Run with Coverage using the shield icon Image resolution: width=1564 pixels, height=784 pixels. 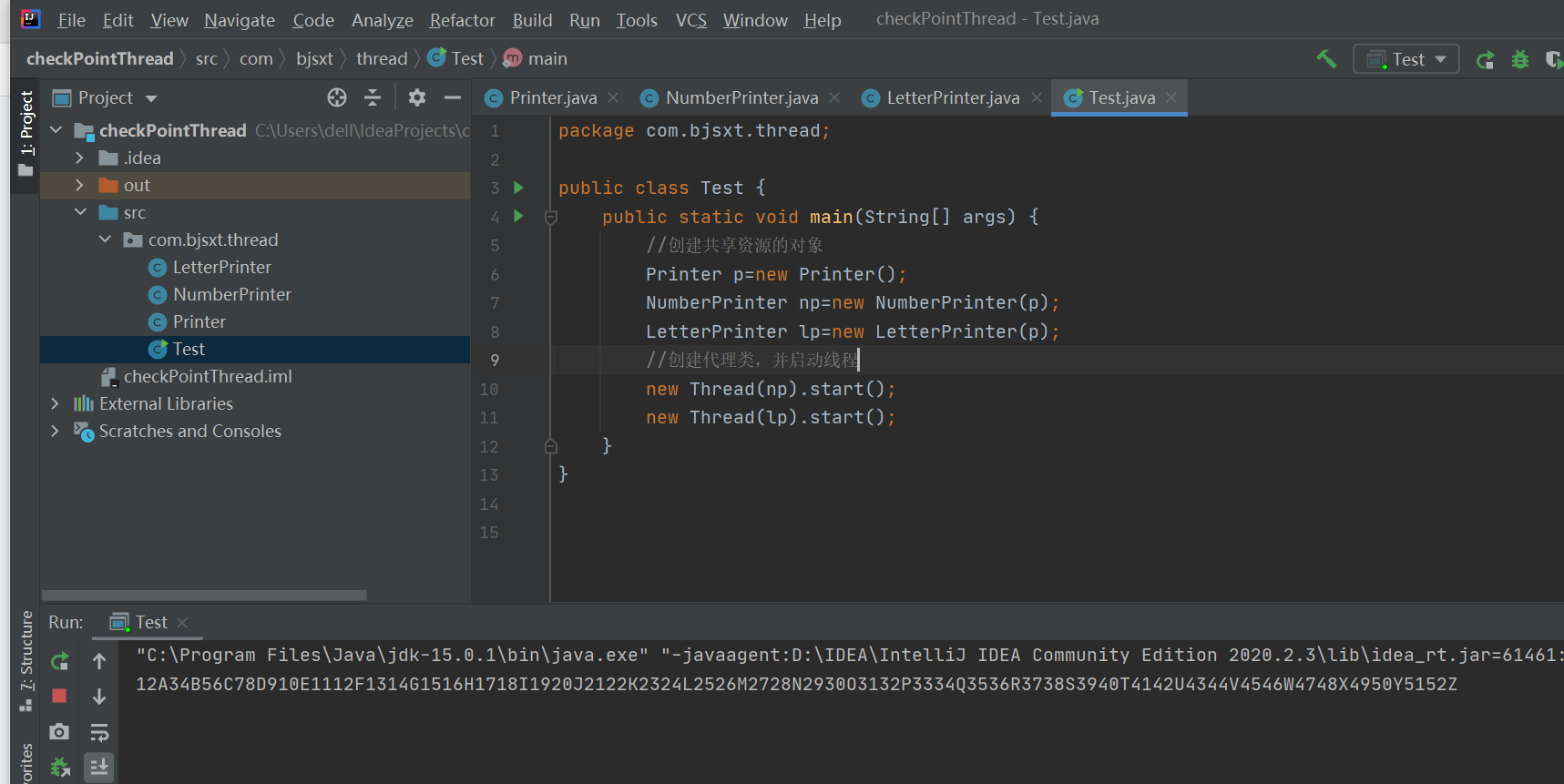(1554, 60)
